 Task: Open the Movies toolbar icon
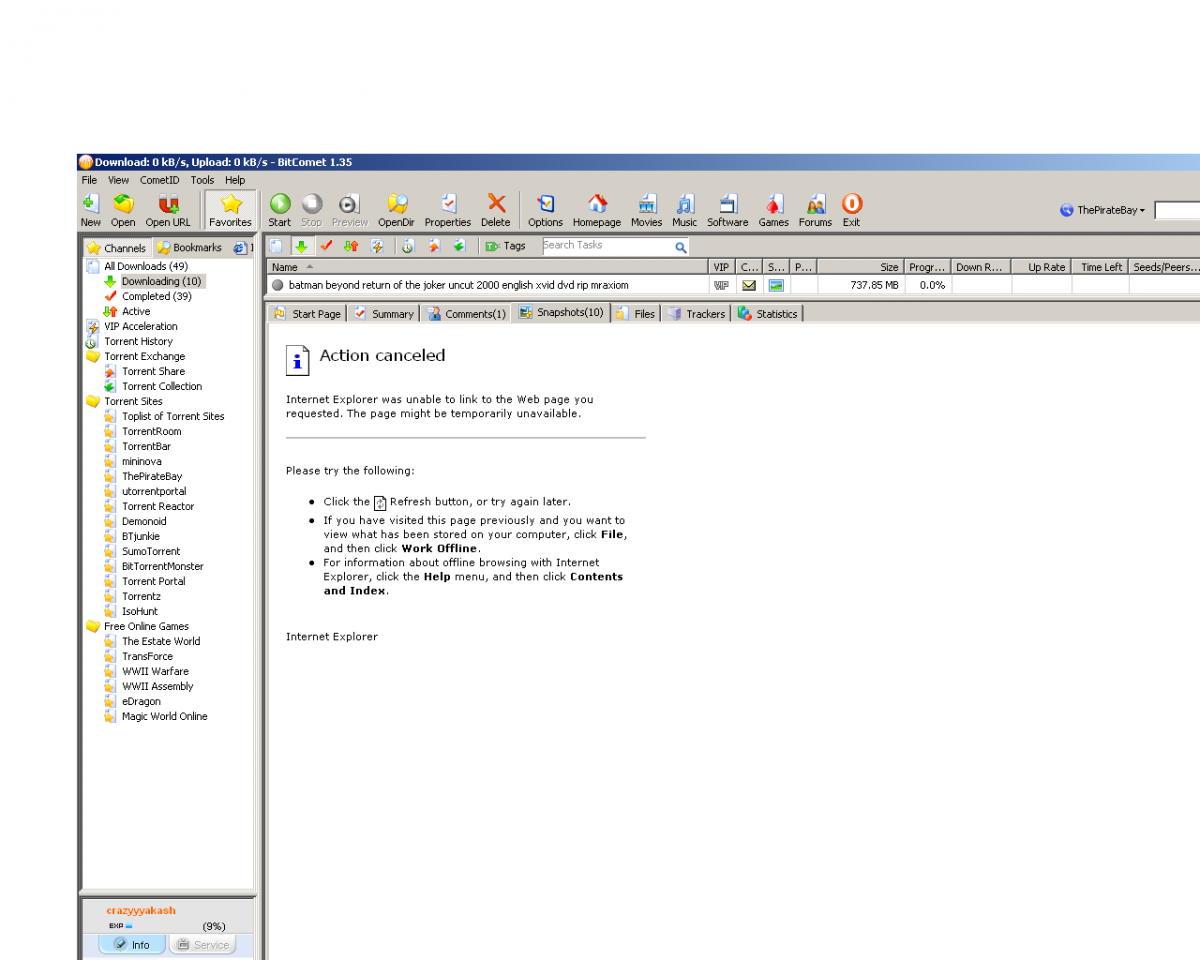point(647,210)
